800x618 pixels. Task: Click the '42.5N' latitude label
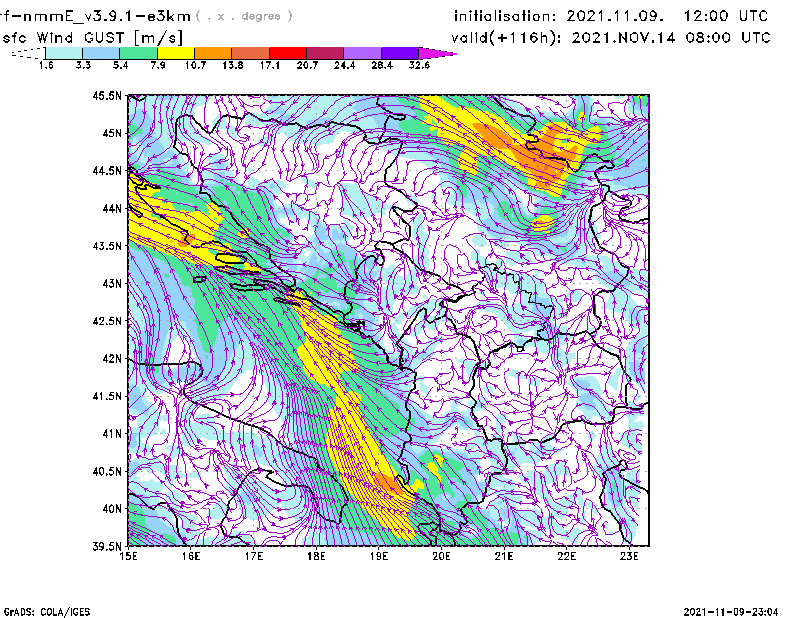coord(107,321)
